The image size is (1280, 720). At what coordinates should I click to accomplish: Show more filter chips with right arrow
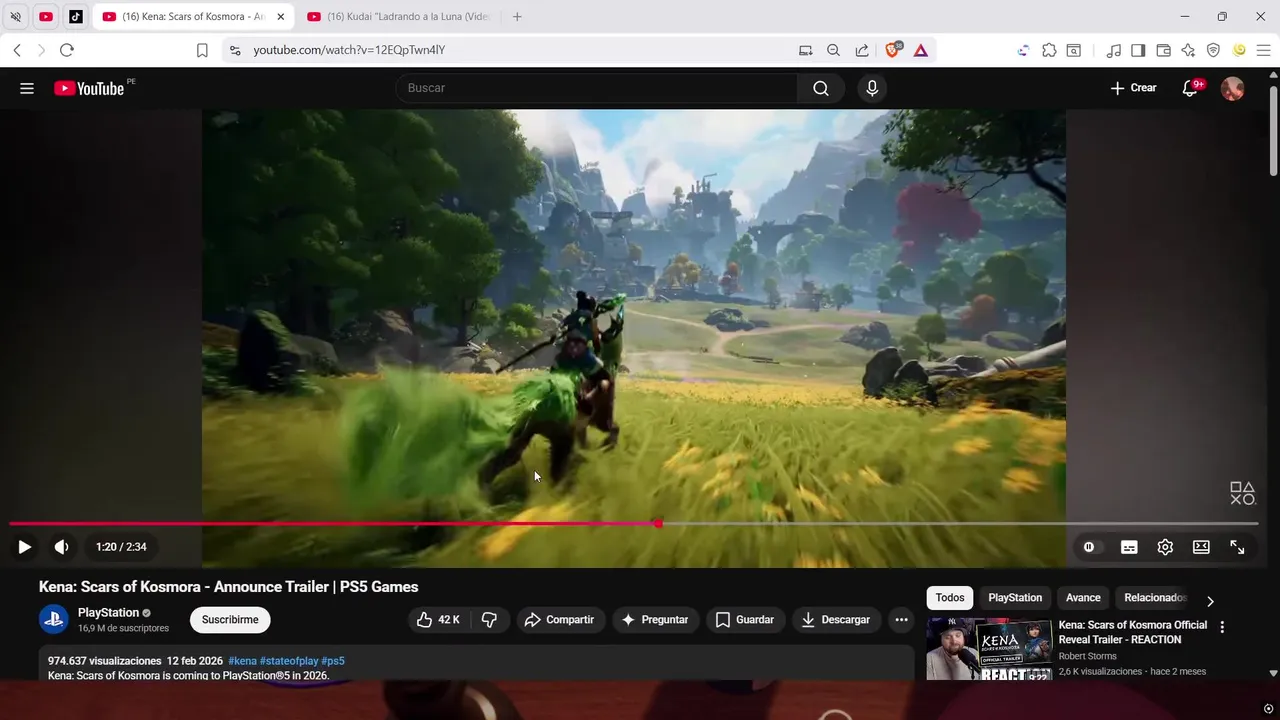[1210, 601]
